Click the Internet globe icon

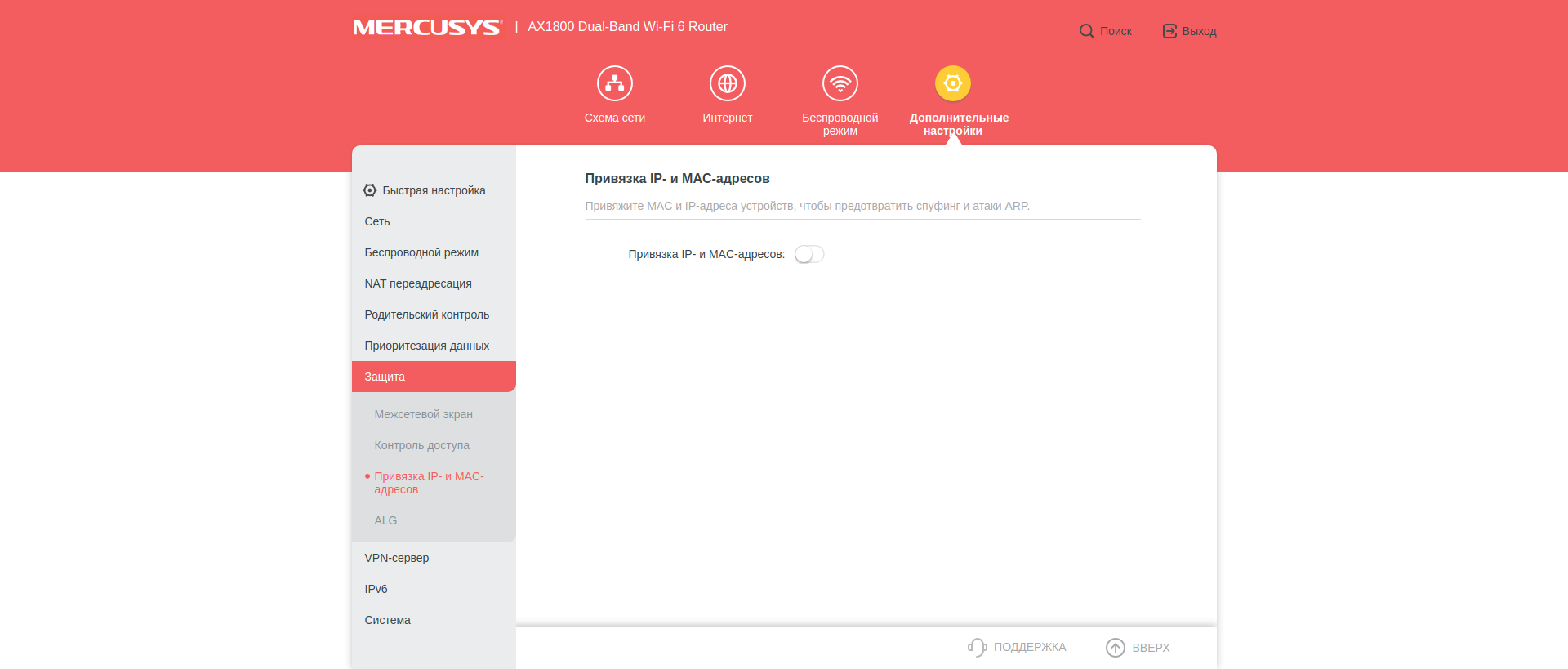[x=727, y=83]
